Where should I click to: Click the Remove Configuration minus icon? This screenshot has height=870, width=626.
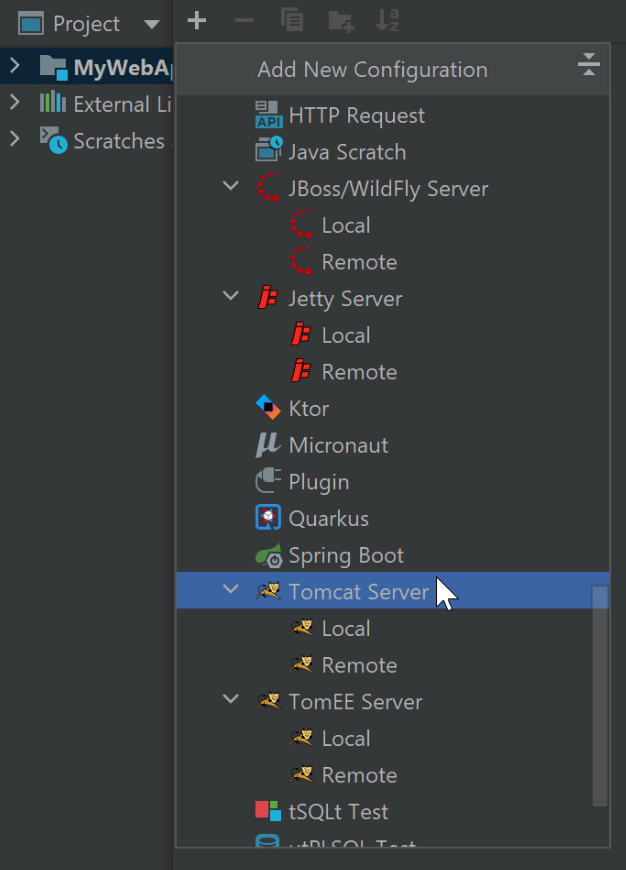244,22
